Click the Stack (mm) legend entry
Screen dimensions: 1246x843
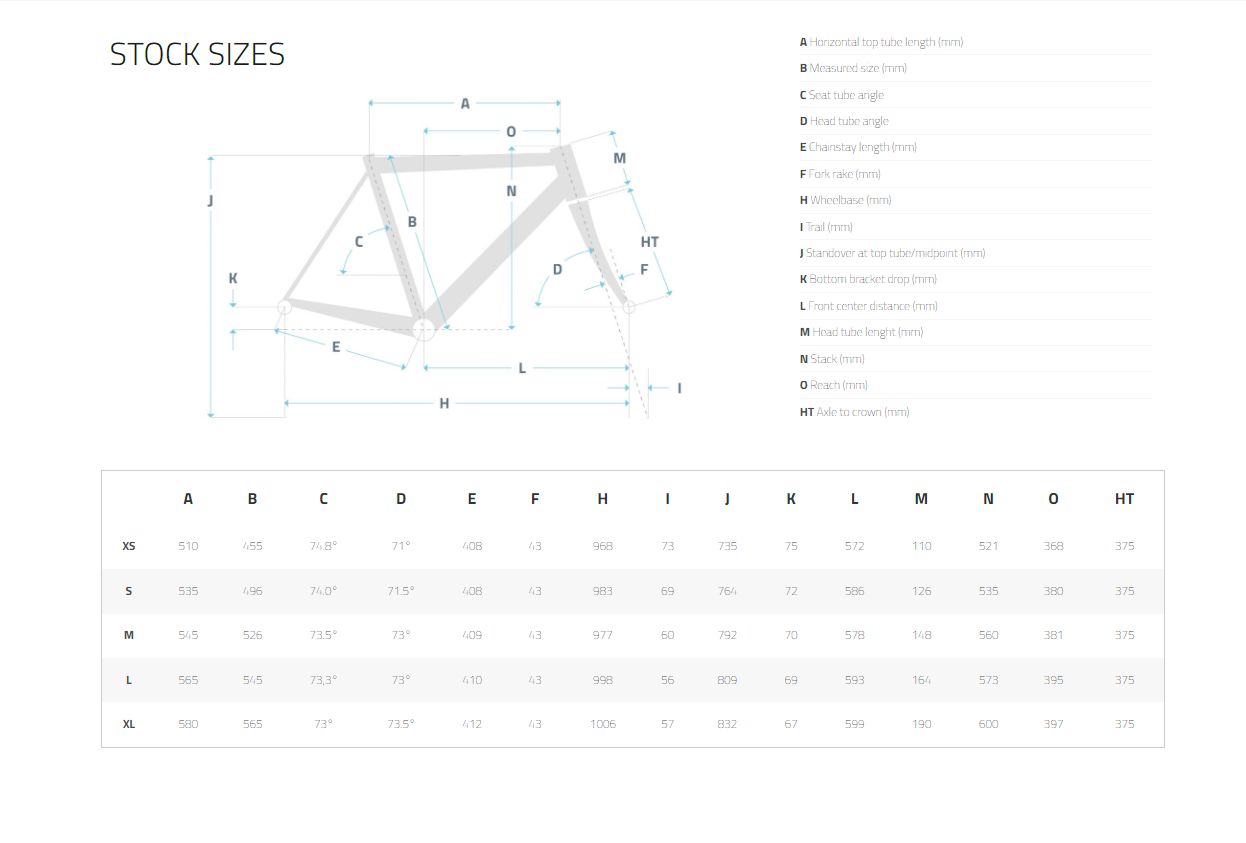[832, 358]
